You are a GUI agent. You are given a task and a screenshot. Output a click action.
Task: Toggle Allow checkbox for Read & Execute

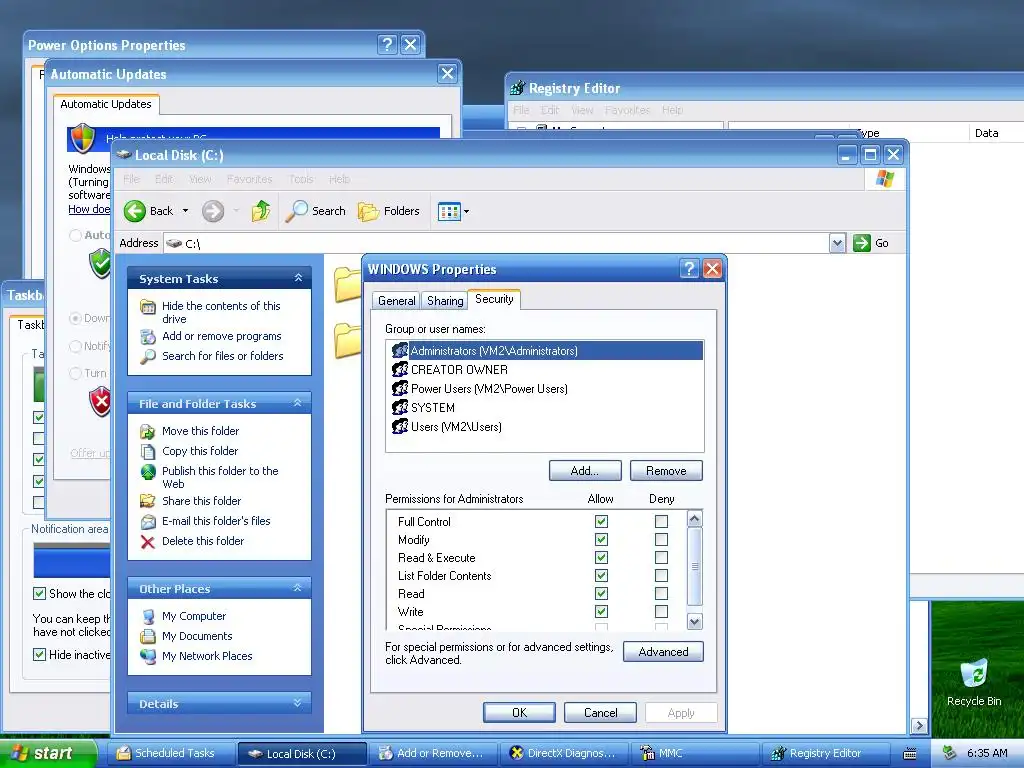[601, 557]
